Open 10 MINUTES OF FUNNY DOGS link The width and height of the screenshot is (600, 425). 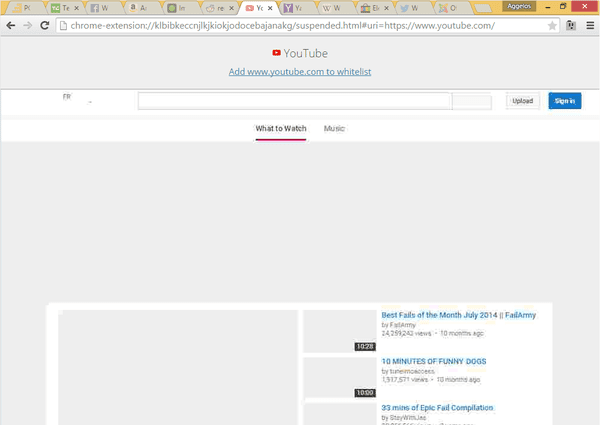pos(434,361)
